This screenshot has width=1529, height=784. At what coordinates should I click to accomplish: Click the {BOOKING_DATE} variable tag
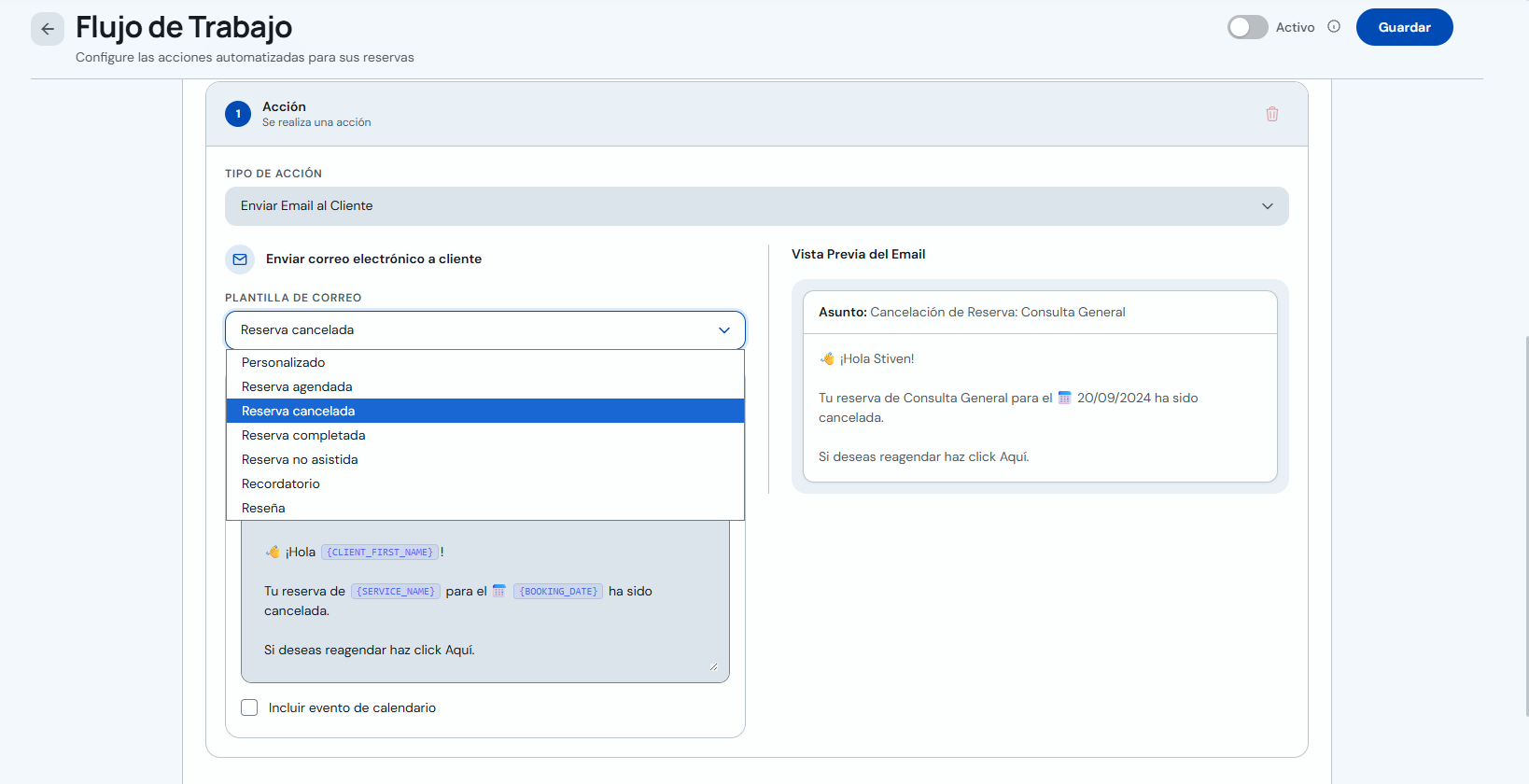point(558,592)
